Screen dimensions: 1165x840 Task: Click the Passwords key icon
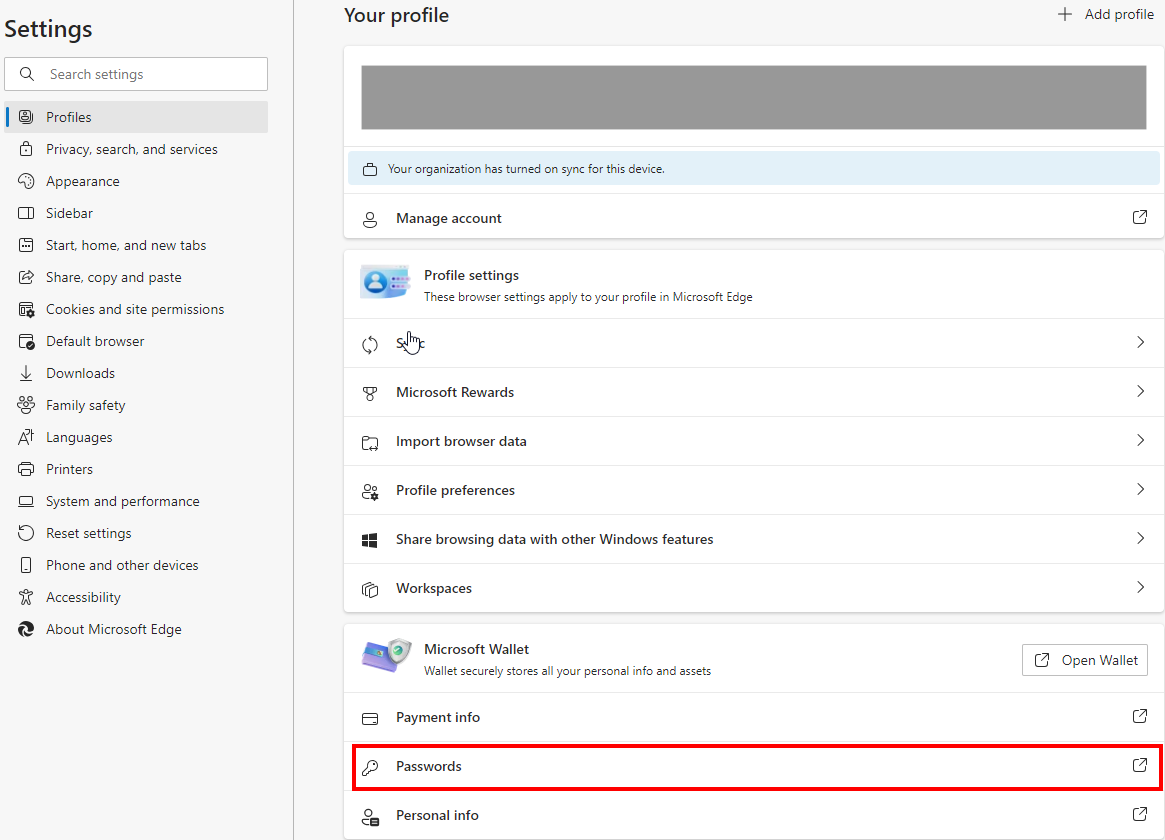click(x=370, y=767)
